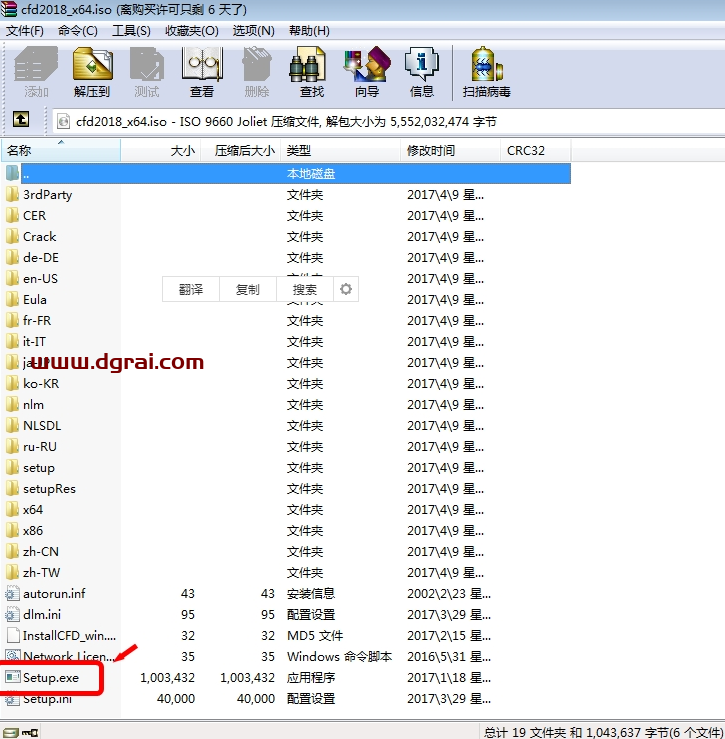The height and width of the screenshot is (739, 725).
Task: Select the zh-TW folder row
Action: (286, 572)
